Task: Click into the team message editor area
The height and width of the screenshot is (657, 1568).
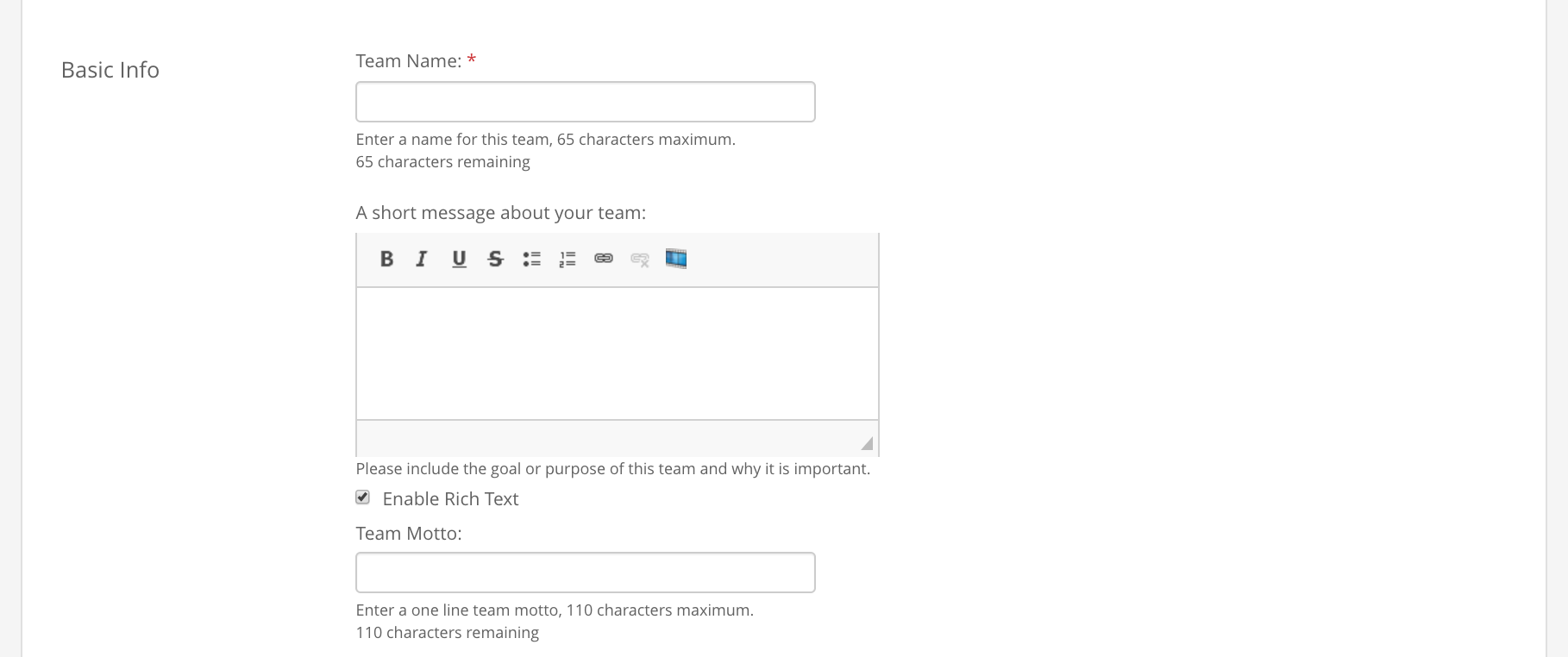Action: (x=618, y=354)
